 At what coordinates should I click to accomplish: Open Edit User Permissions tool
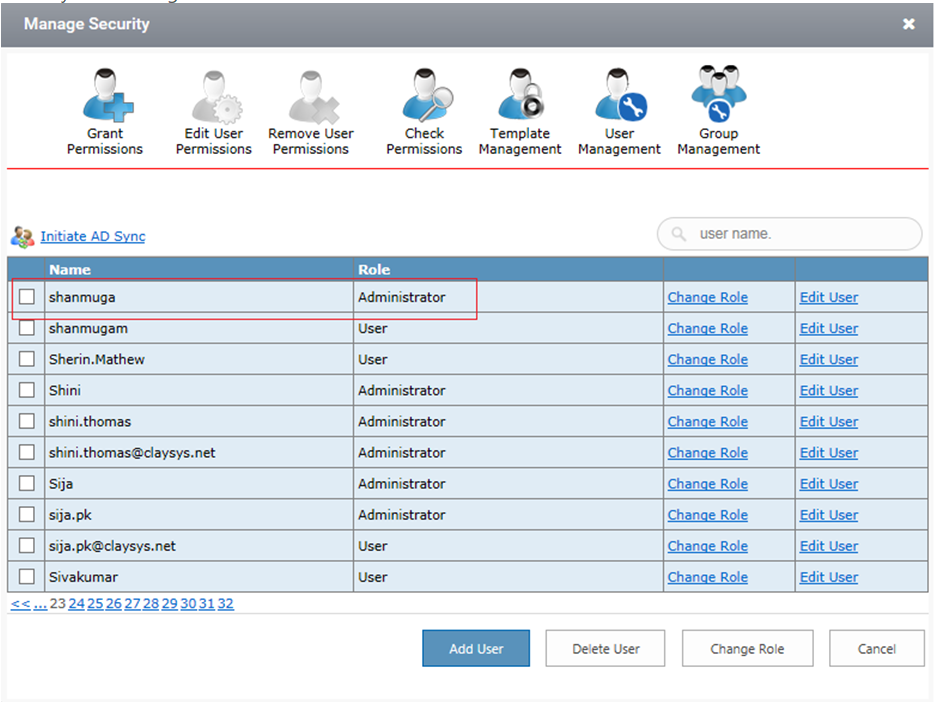(x=214, y=112)
